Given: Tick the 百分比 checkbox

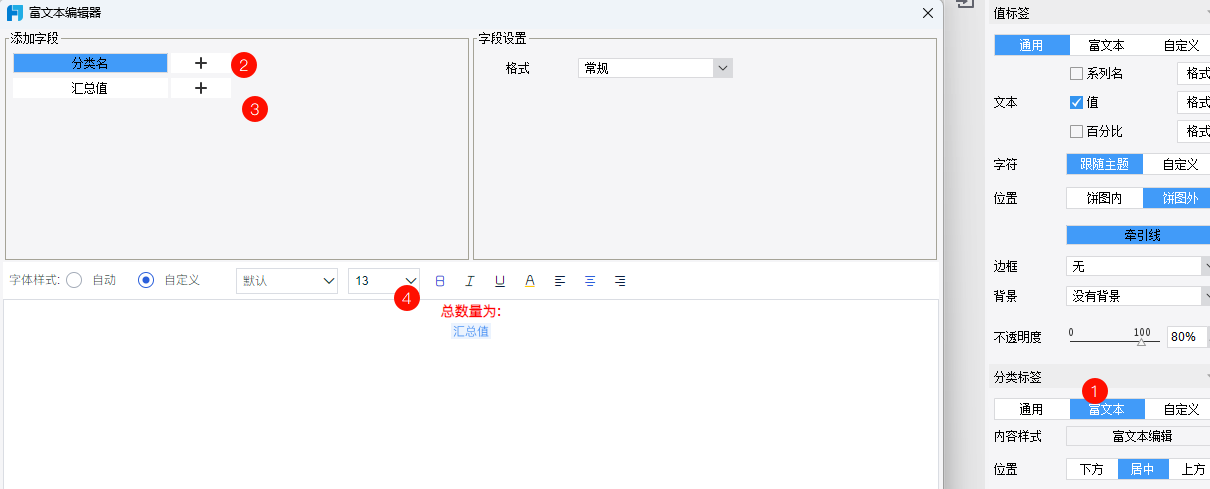Looking at the screenshot, I should click(x=1076, y=131).
